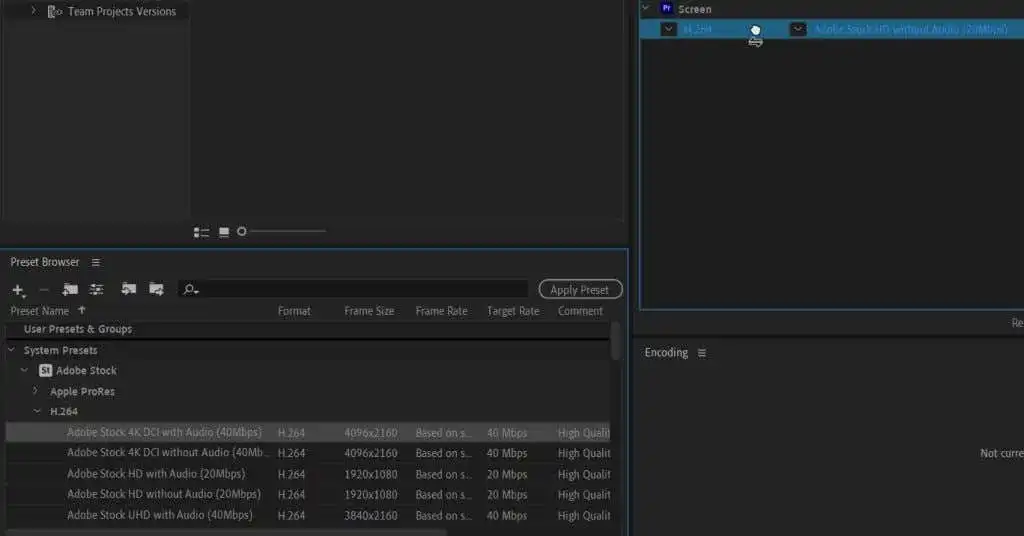Collapse the Adobe Stock group
Viewport: 1024px width, 536px height.
tap(24, 370)
